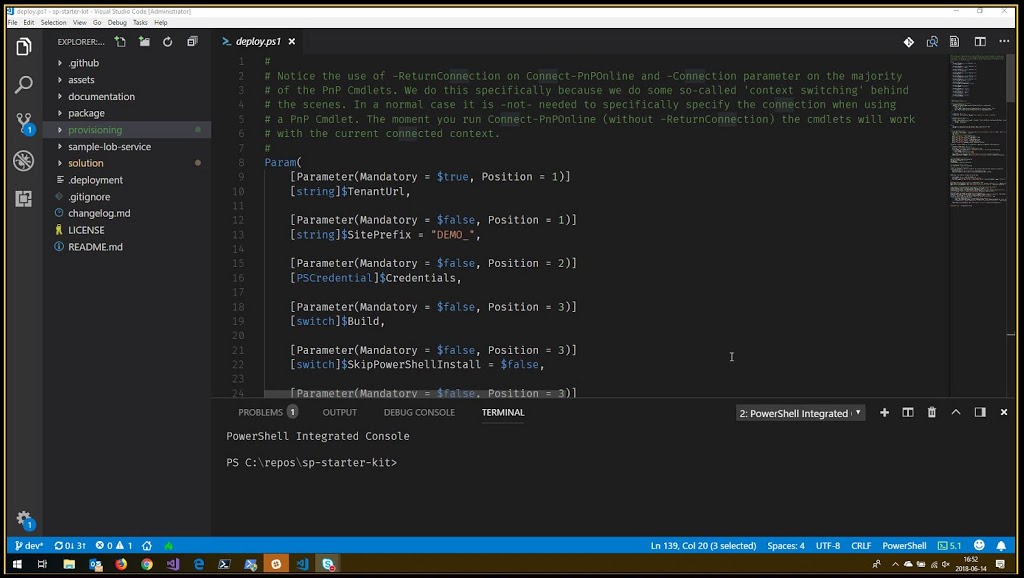Maximize the panel with the up chevron
Screen dimensions: 1024x578
(956, 413)
